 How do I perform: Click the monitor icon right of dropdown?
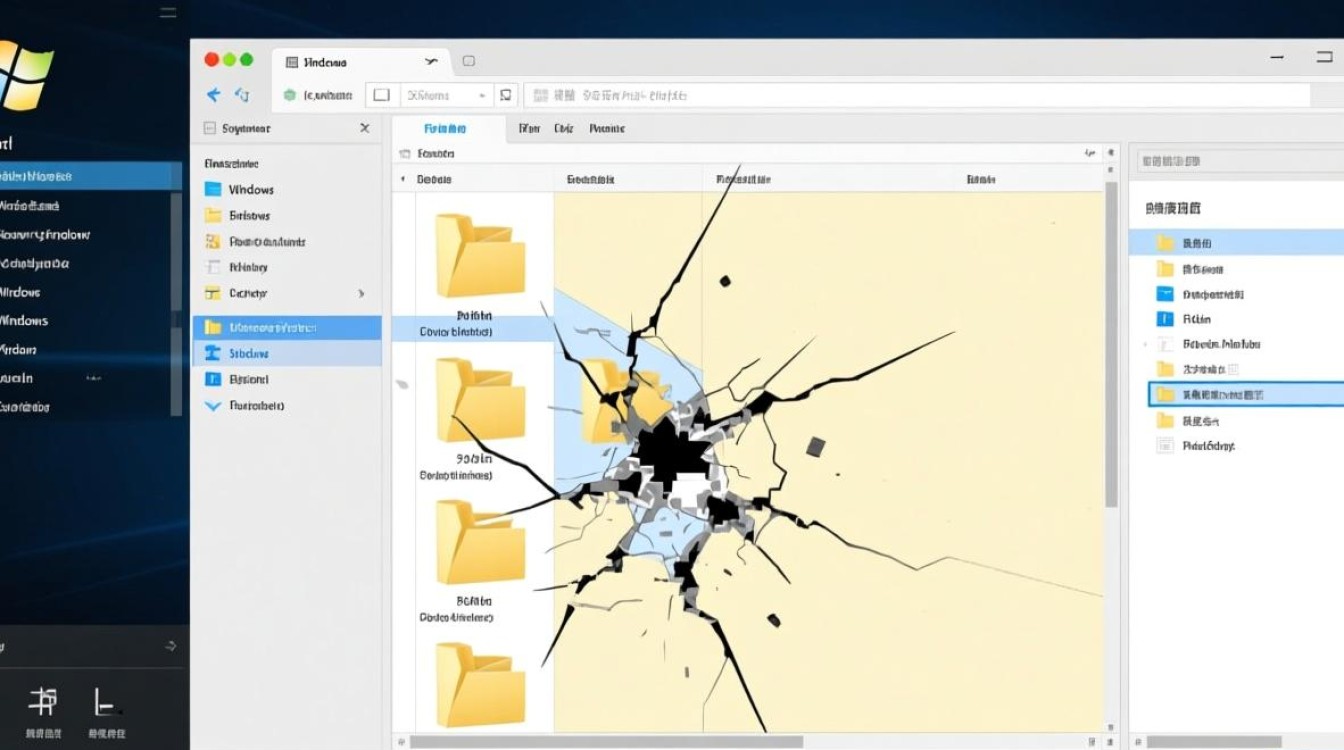pyautogui.click(x=506, y=95)
